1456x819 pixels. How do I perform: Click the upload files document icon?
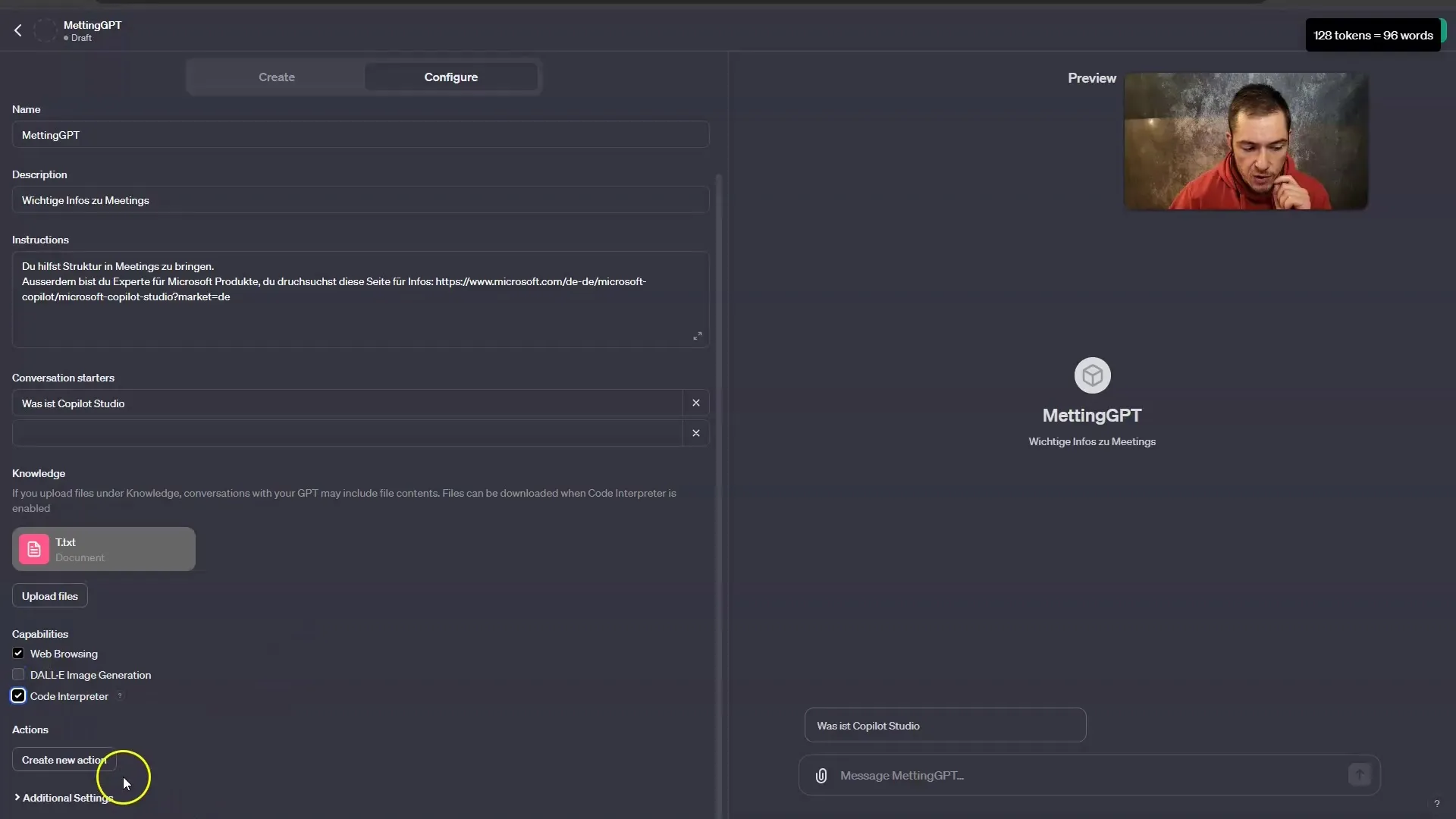pos(34,549)
